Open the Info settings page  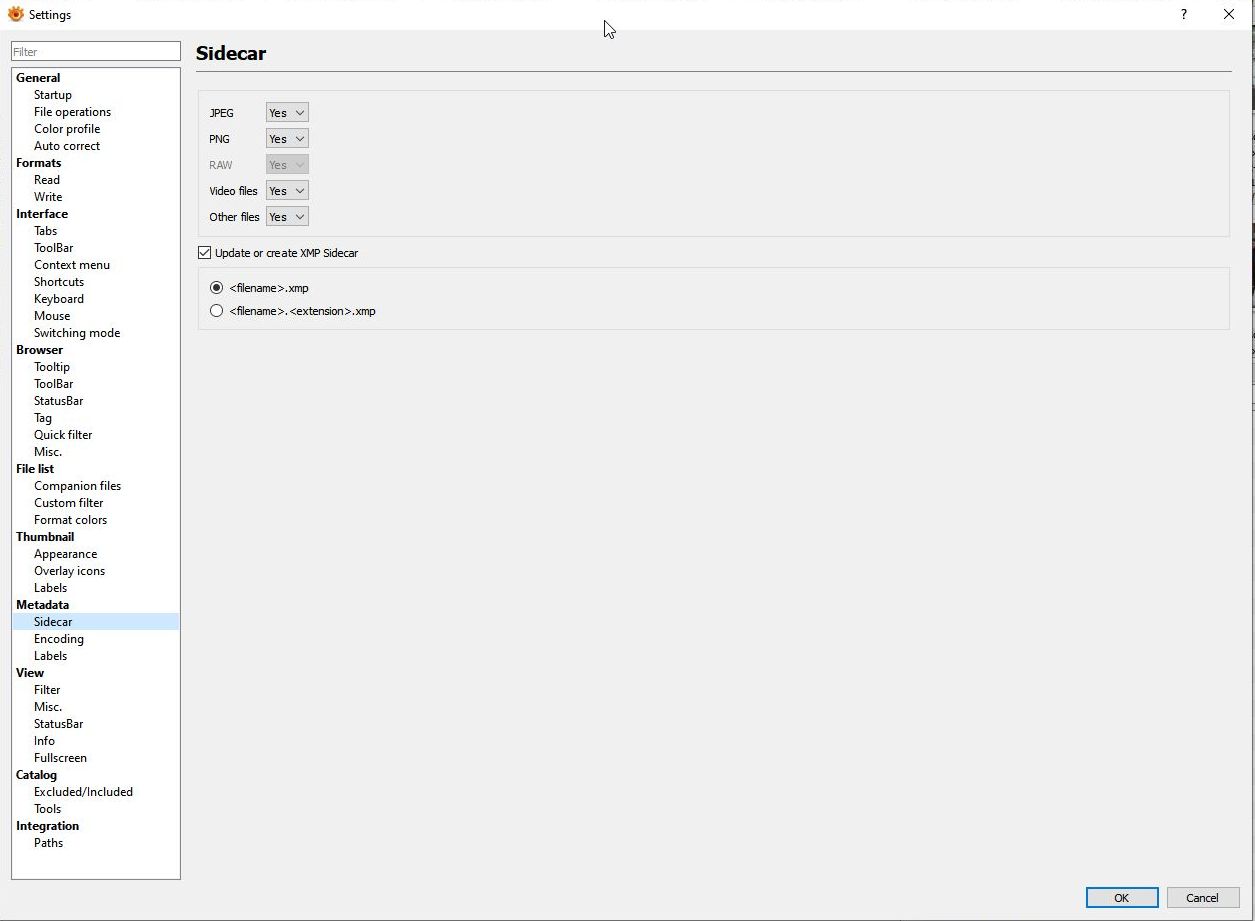tap(44, 741)
